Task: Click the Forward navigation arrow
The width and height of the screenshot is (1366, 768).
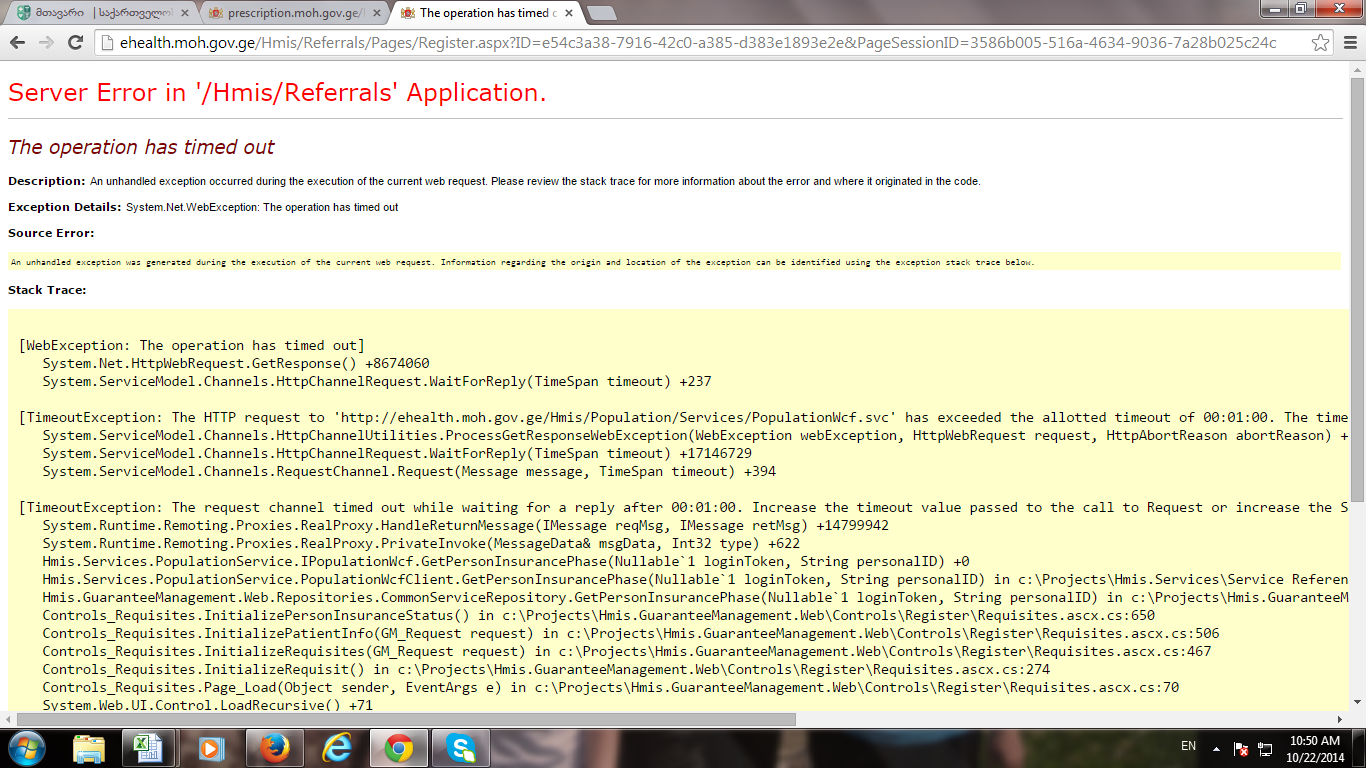Action: [x=46, y=43]
